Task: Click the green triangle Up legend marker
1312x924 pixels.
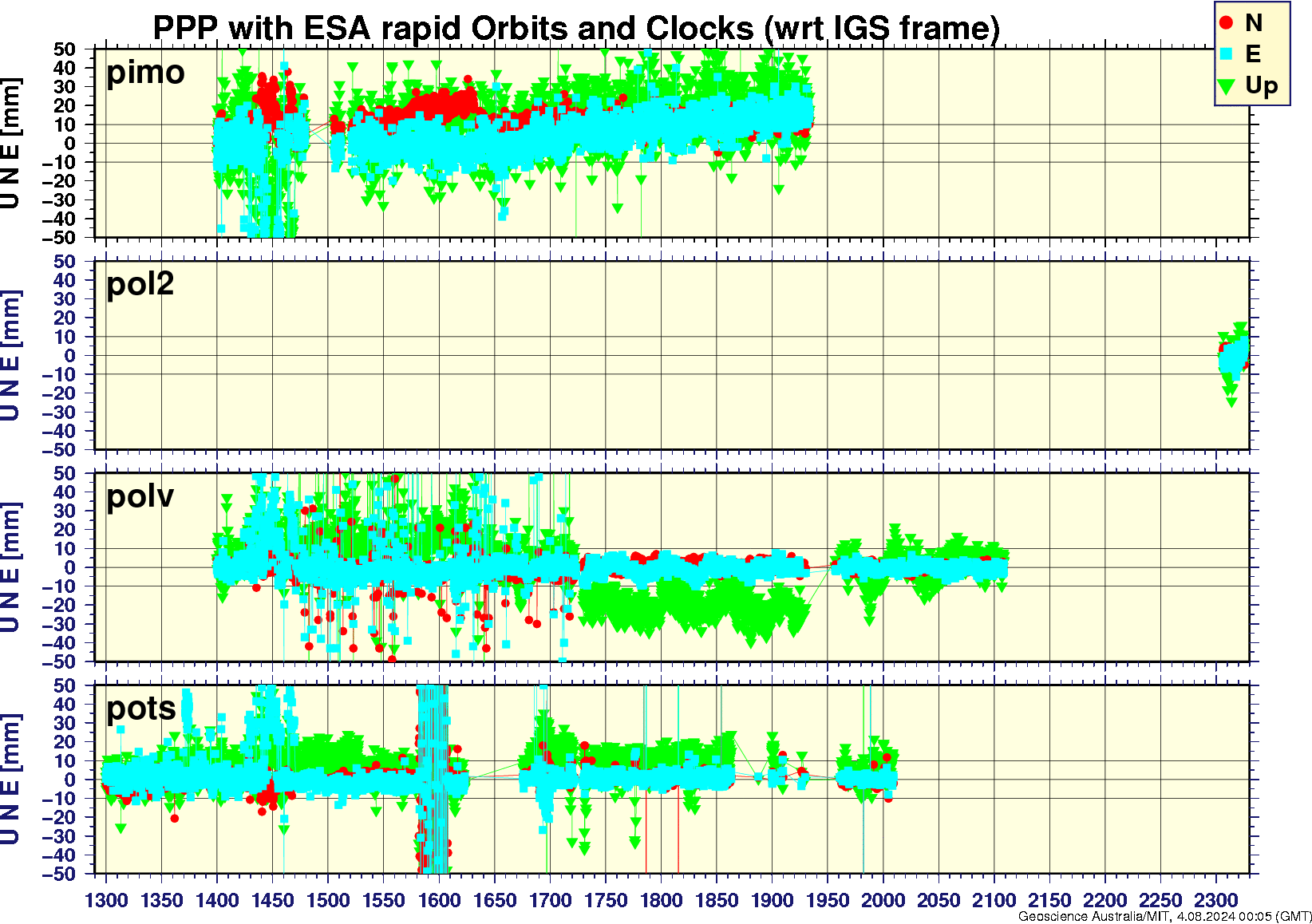Action: click(x=1227, y=85)
